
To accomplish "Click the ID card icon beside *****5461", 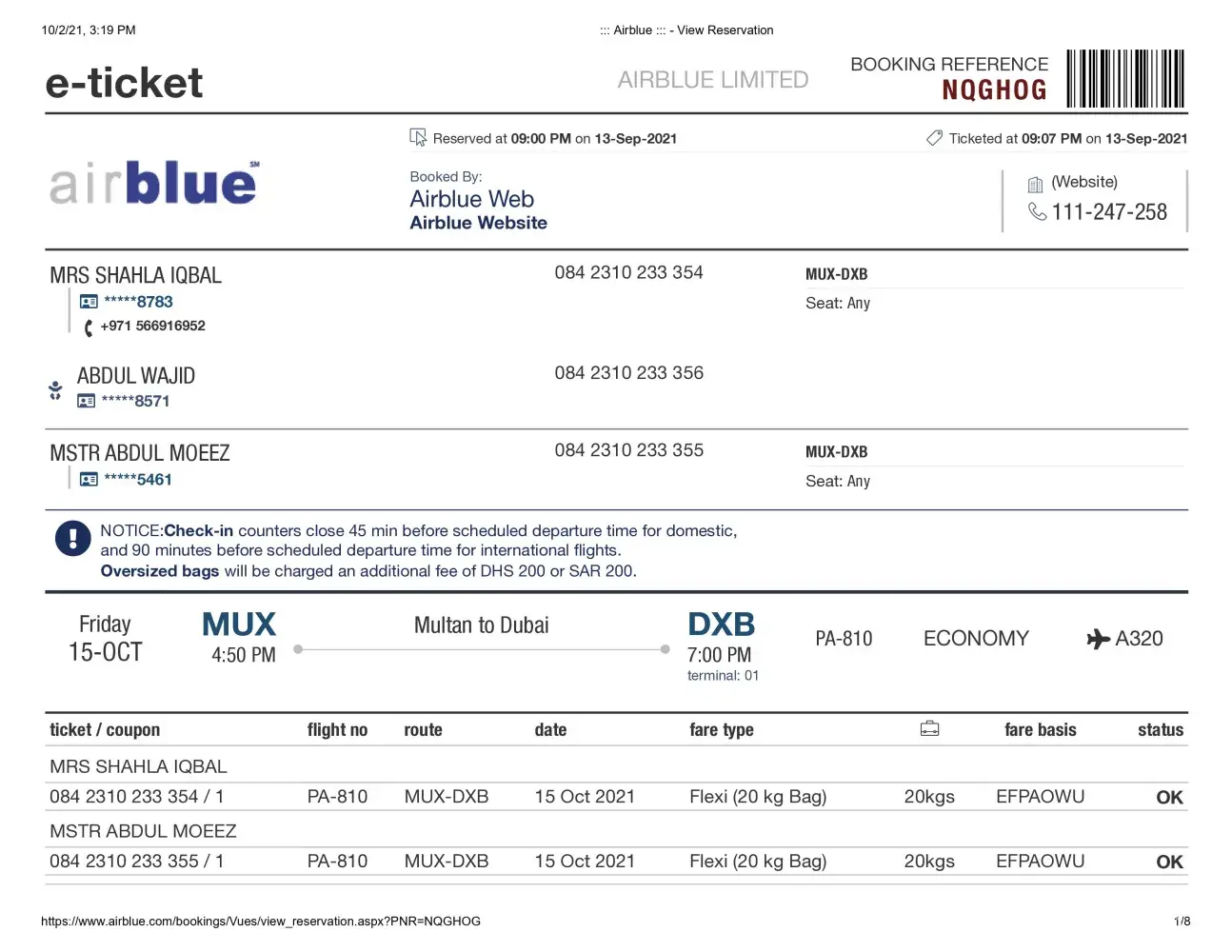I will 89,480.
